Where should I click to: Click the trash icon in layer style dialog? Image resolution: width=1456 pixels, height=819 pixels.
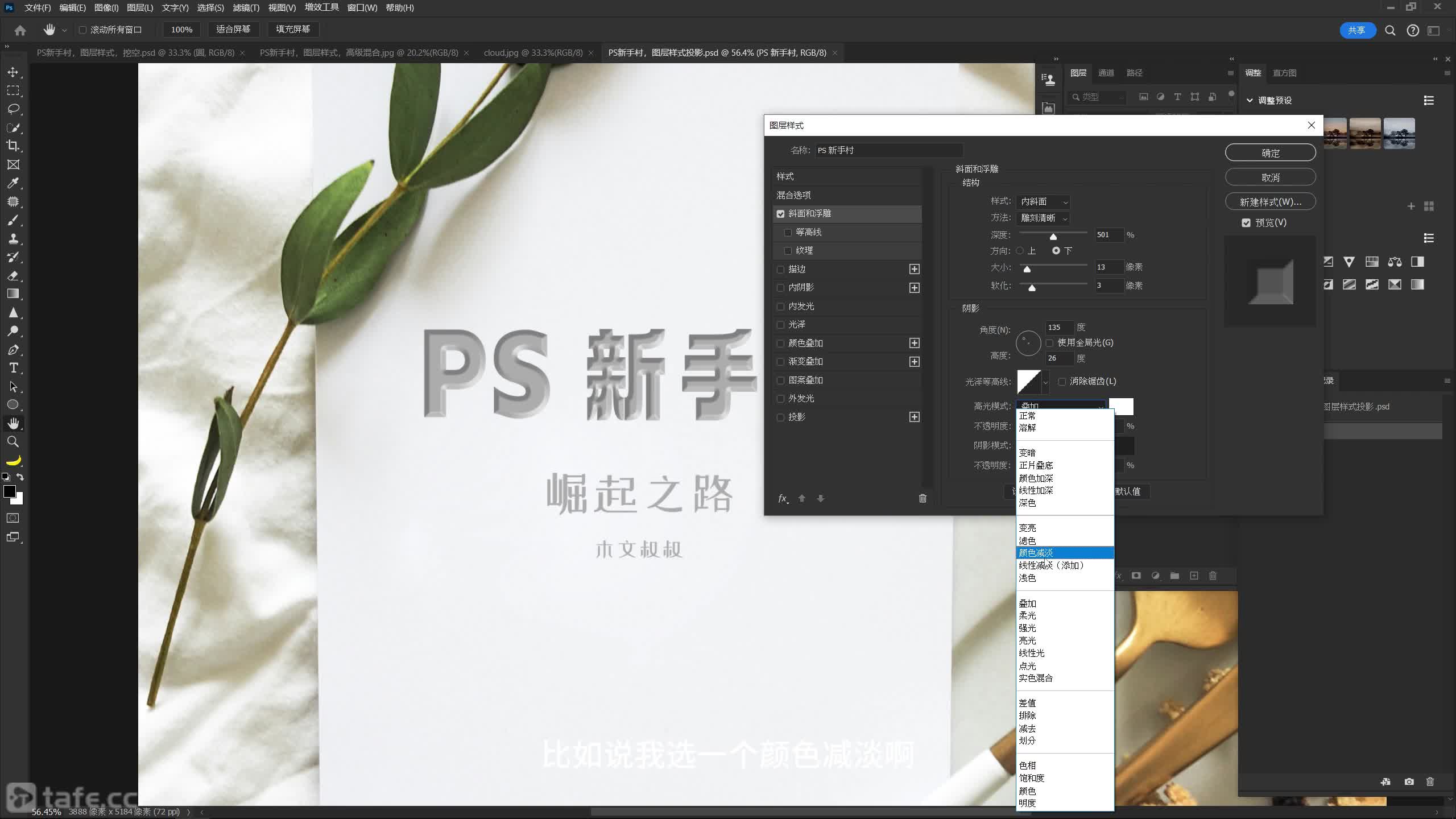923,498
